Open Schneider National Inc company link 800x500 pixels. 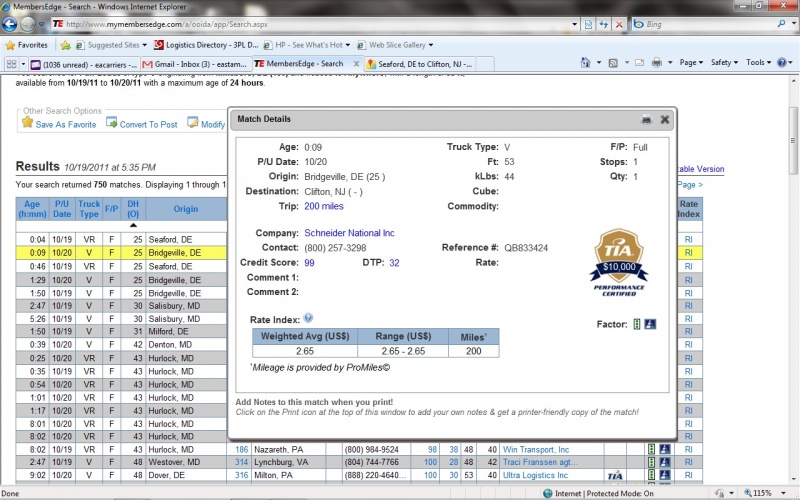coord(349,233)
